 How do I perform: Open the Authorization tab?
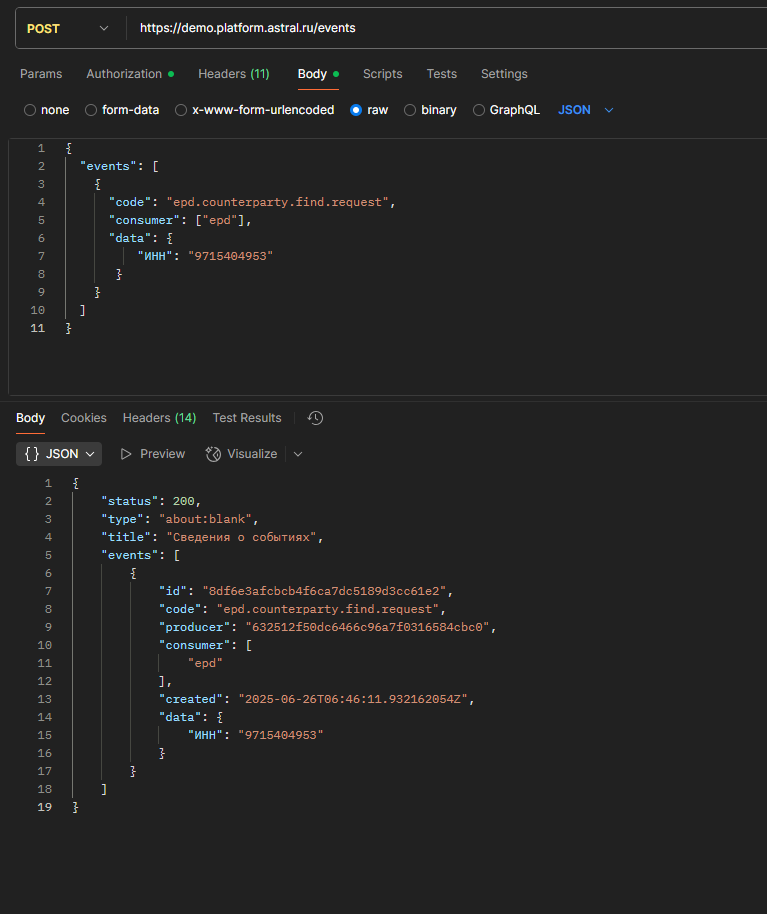(x=130, y=74)
